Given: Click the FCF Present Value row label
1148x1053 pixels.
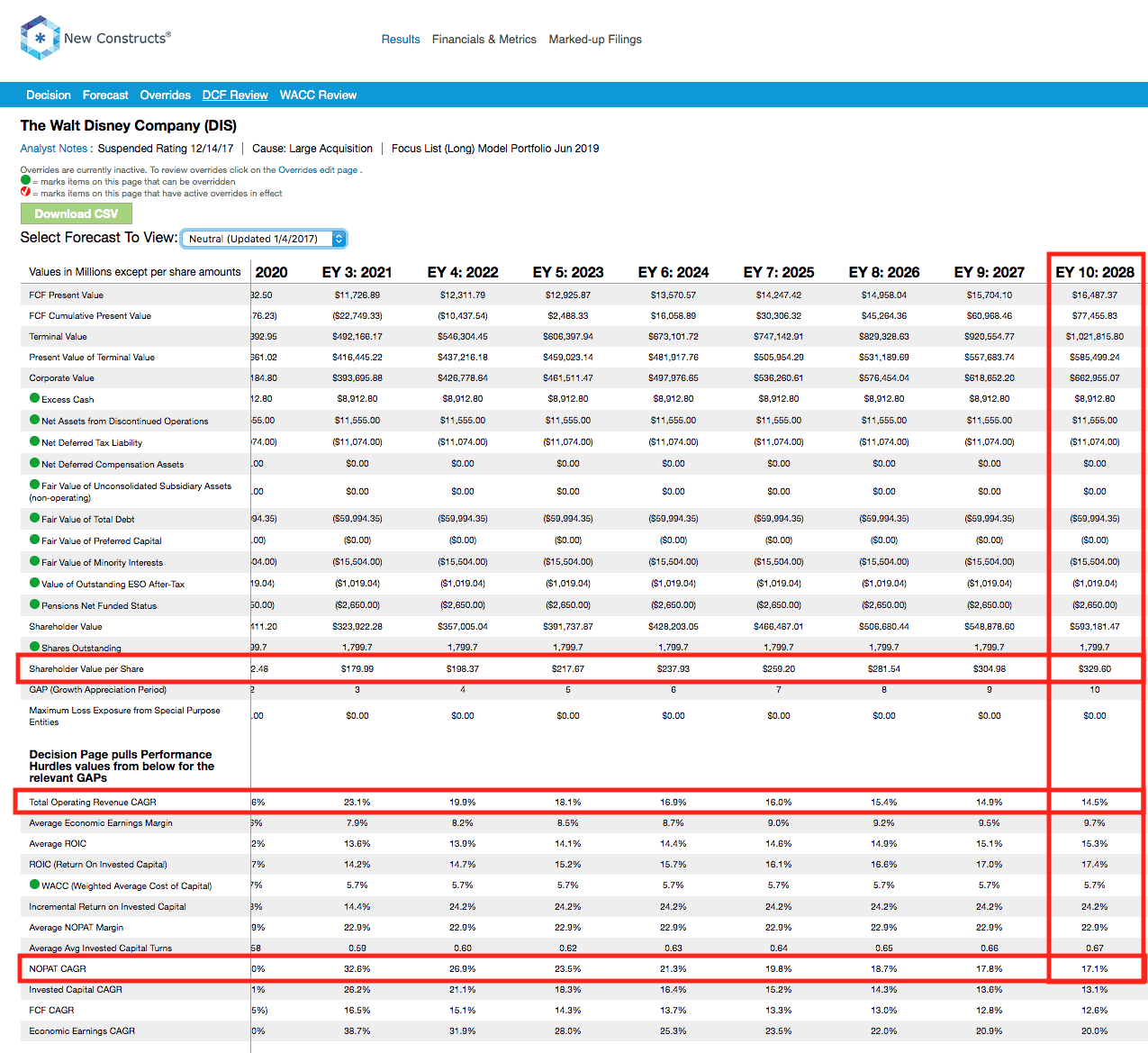Looking at the screenshot, I should (66, 295).
